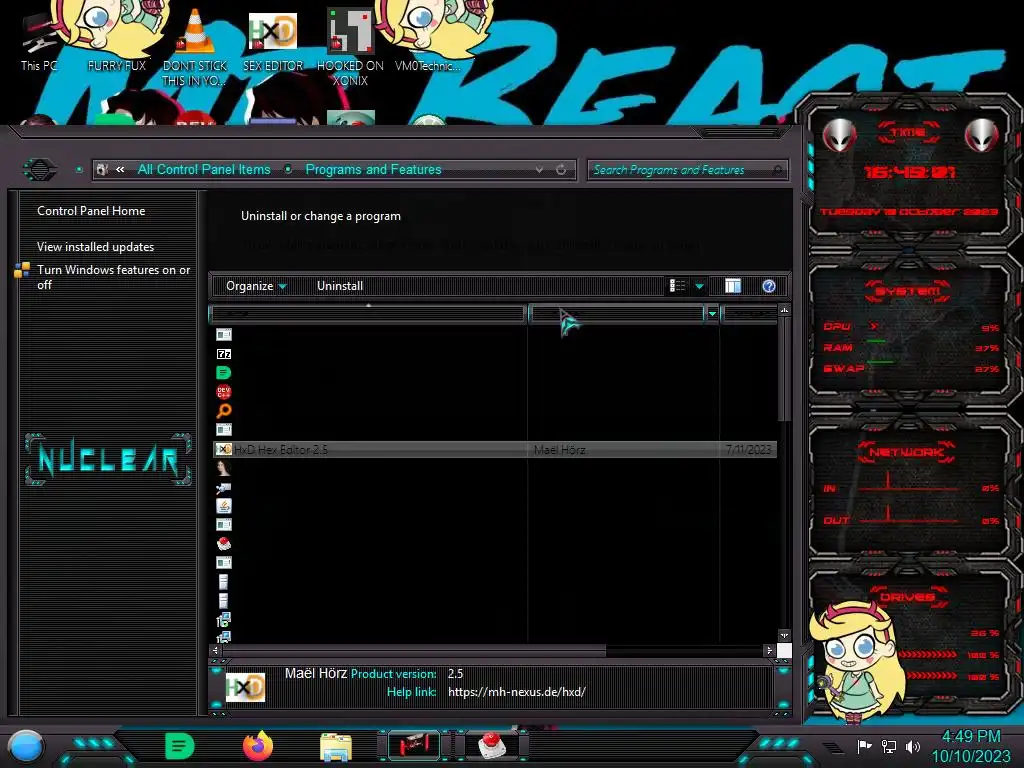Screen dimensions: 1024x768
Task: Open the green notes app on taskbar
Action: pyautogui.click(x=179, y=746)
